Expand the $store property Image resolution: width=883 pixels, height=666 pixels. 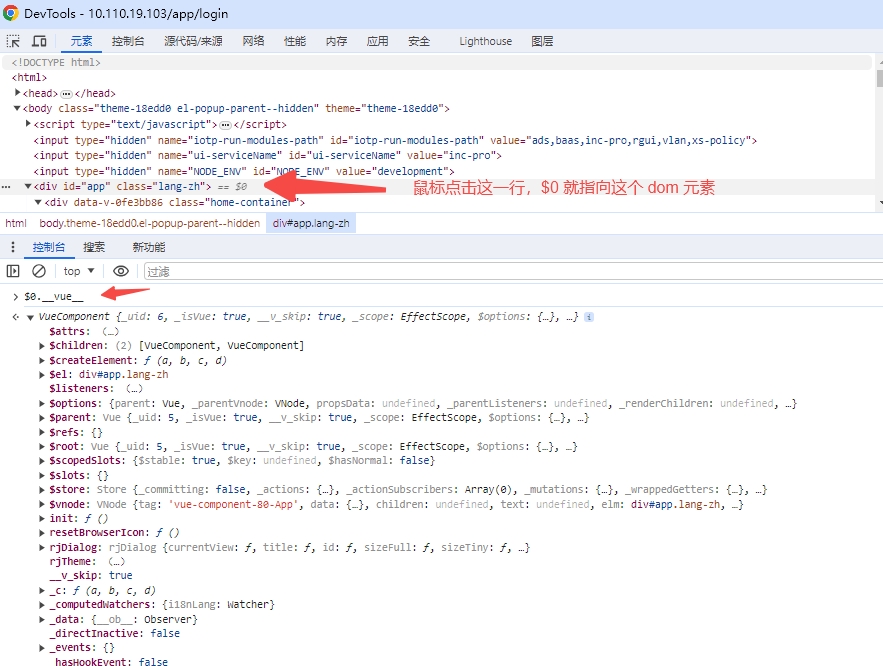tap(42, 490)
